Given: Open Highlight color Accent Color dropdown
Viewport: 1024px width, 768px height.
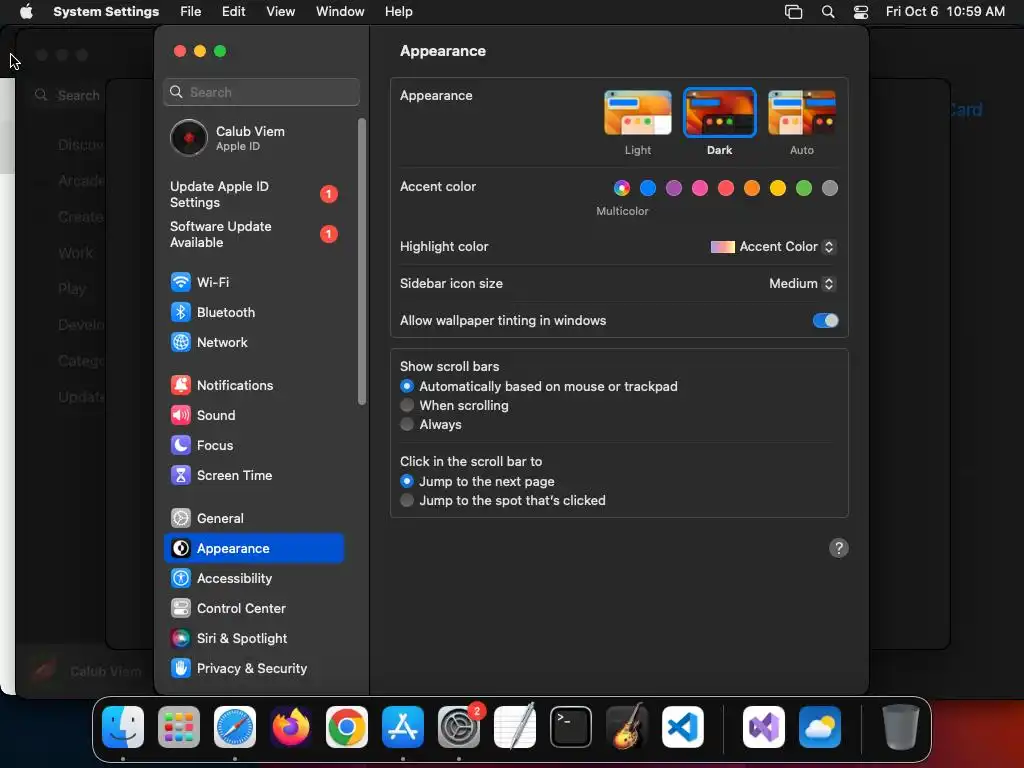Looking at the screenshot, I should (773, 247).
